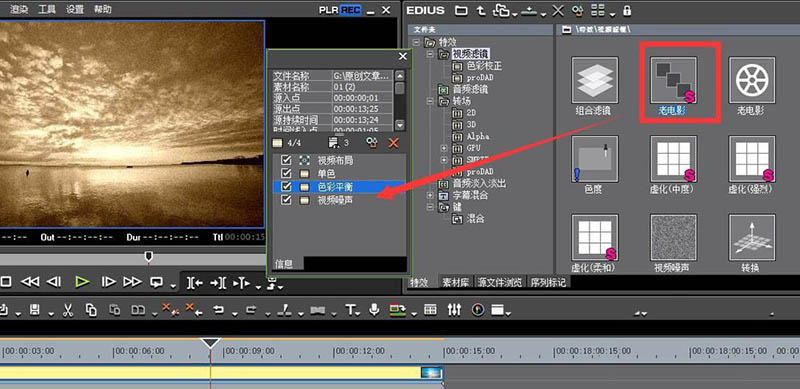Click the effect panel toolbar's properties icon
800x389 pixels.
[578, 10]
